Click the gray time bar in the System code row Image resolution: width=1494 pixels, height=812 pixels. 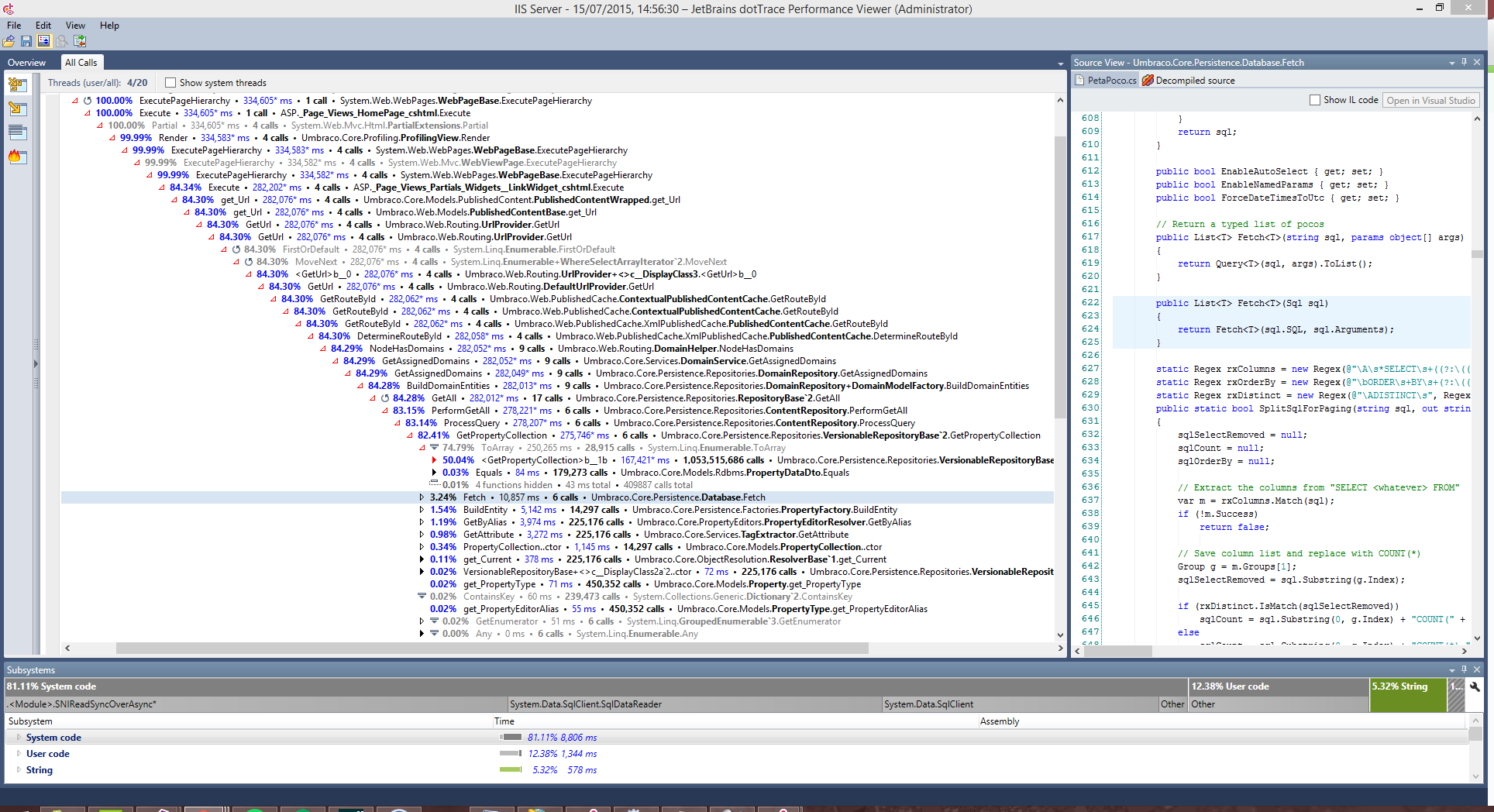point(511,738)
